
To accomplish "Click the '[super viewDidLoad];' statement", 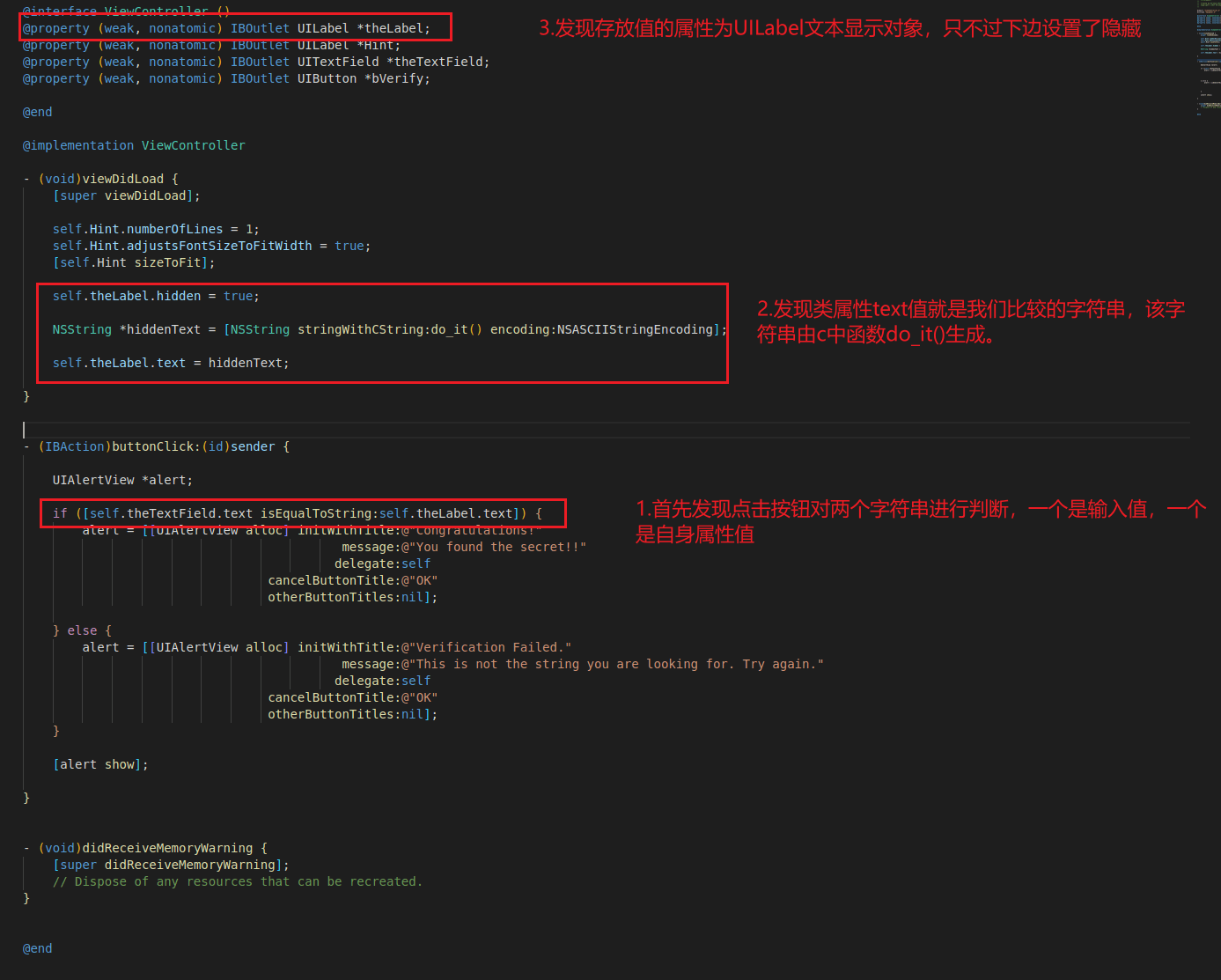I will [127, 195].
